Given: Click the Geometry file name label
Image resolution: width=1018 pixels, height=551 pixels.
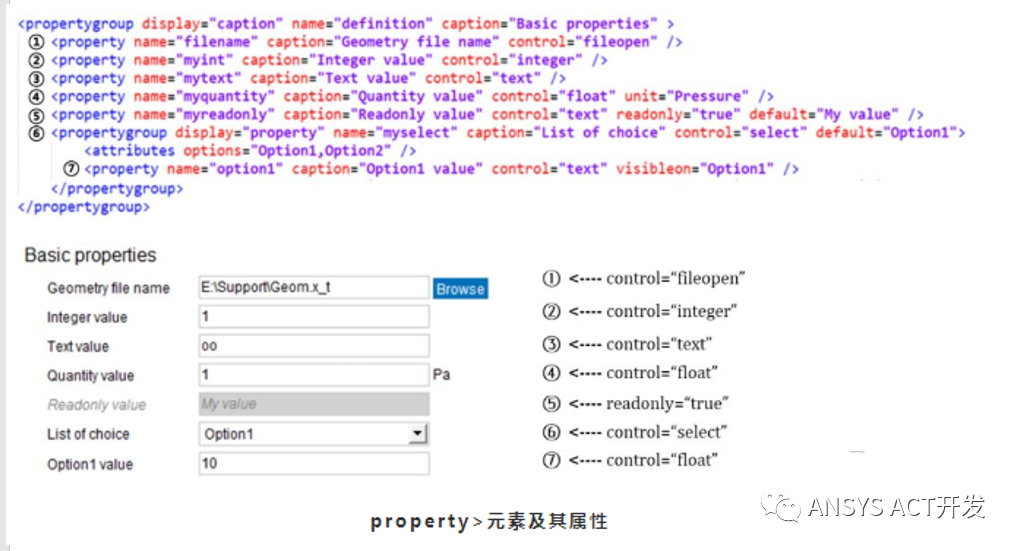Looking at the screenshot, I should pyautogui.click(x=108, y=288).
